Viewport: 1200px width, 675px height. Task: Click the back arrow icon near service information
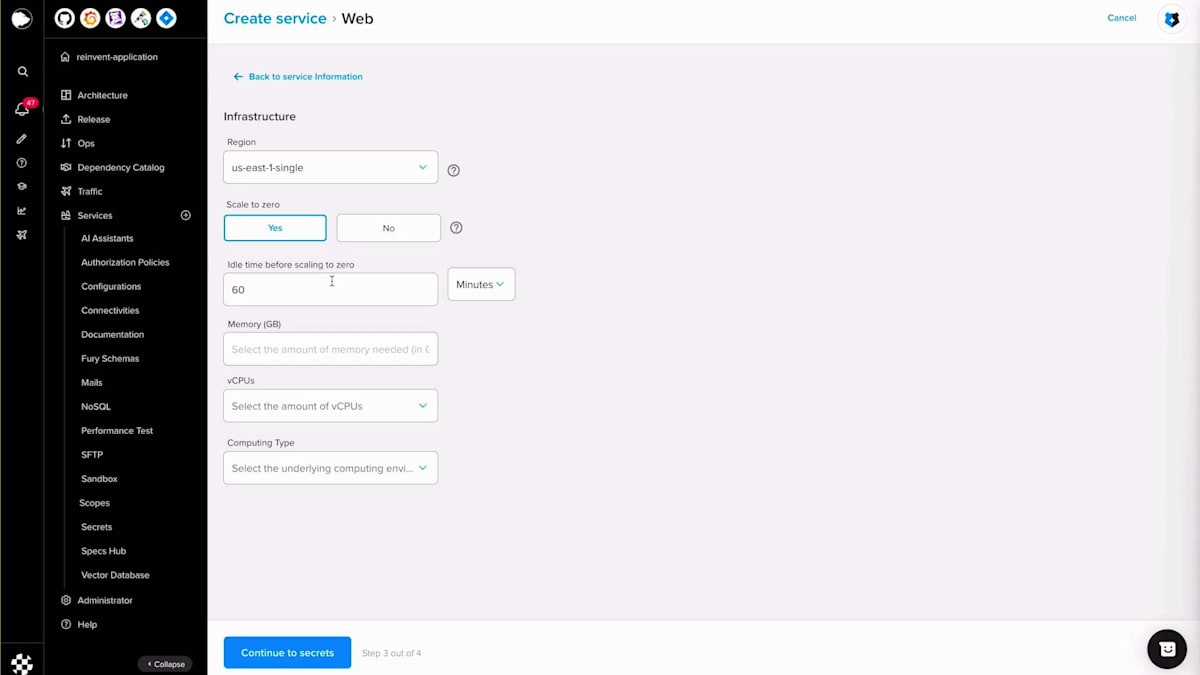[x=238, y=76]
